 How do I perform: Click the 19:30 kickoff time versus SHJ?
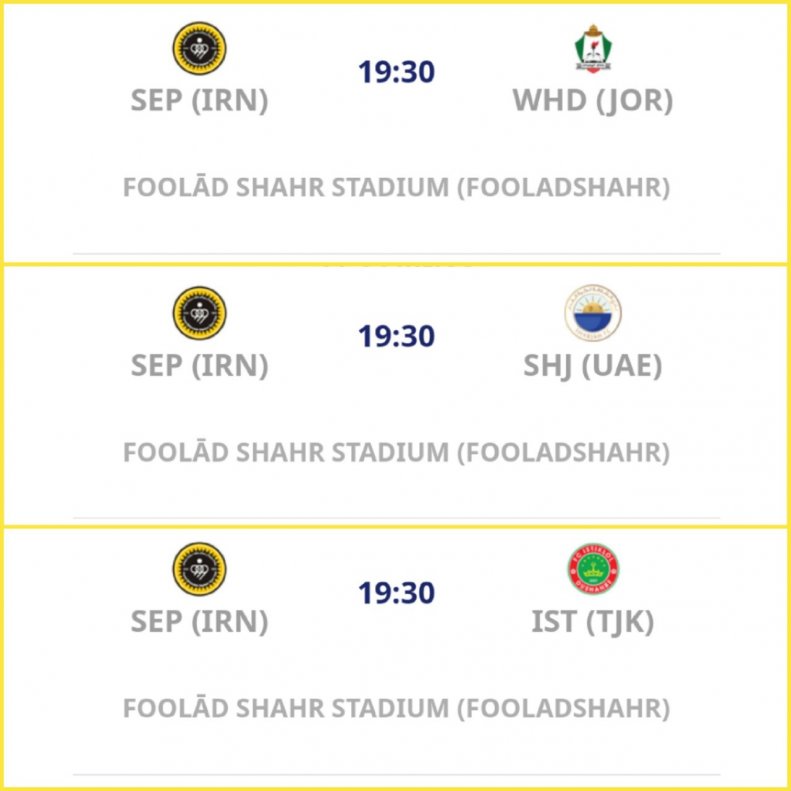pyautogui.click(x=397, y=336)
